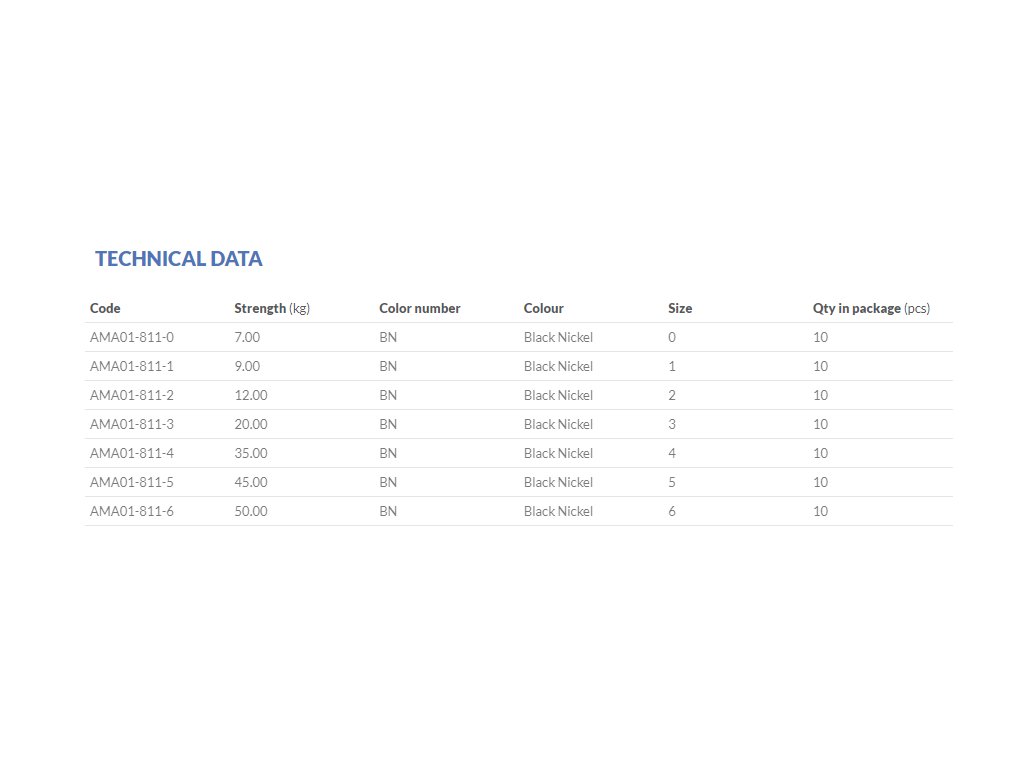Click the 12.00 strength value
The image size is (1024, 768).
tap(251, 395)
